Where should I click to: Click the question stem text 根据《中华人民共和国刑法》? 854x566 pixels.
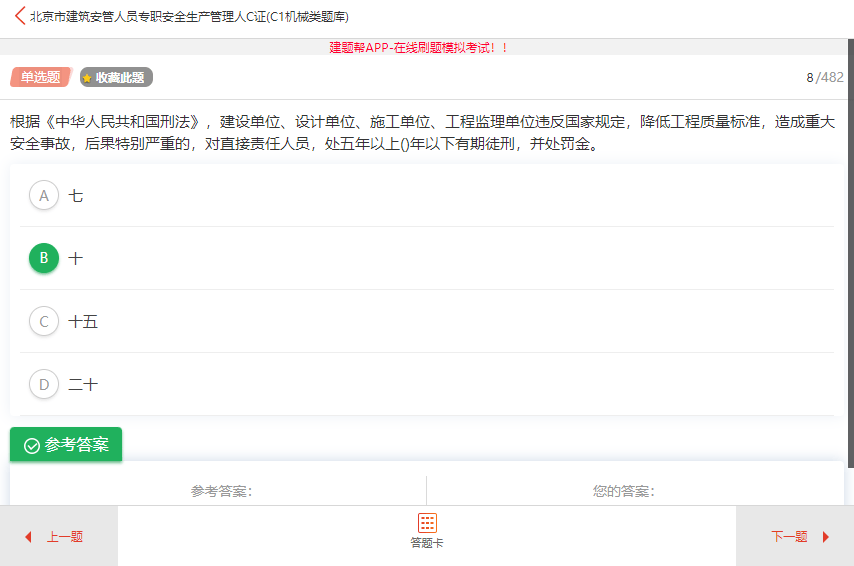423,132
